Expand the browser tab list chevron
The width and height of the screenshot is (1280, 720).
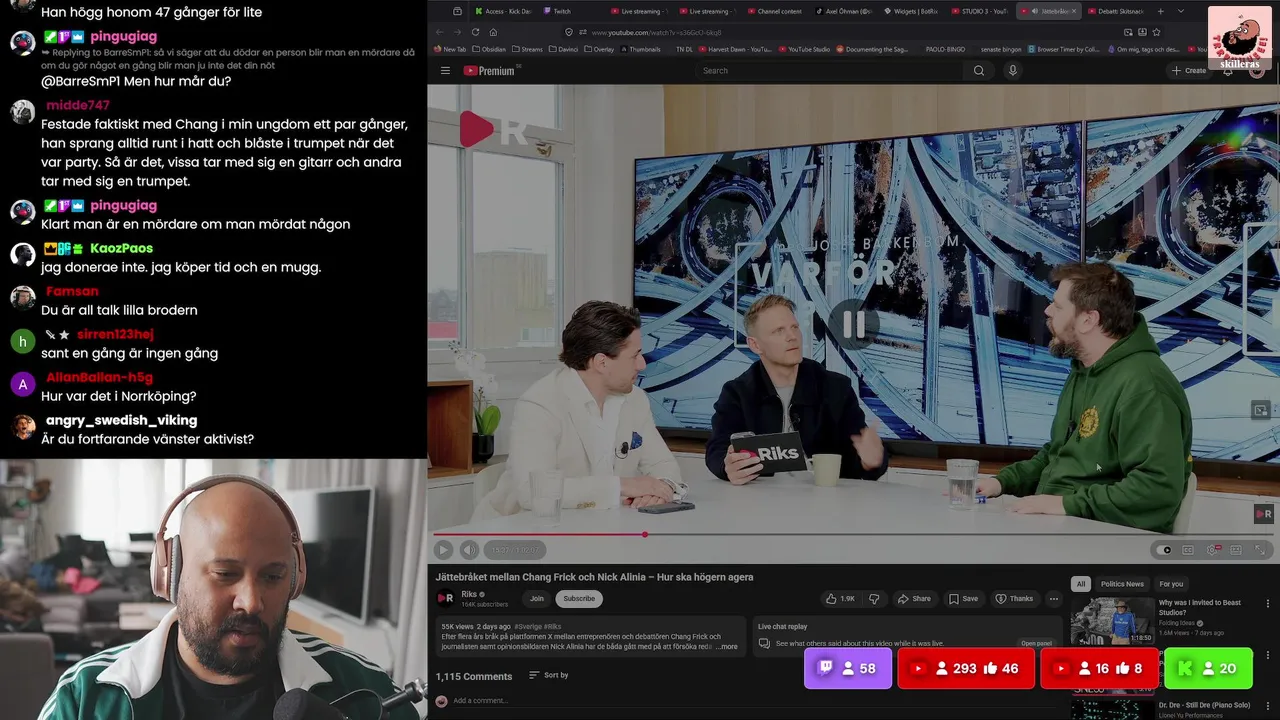coord(1180,11)
